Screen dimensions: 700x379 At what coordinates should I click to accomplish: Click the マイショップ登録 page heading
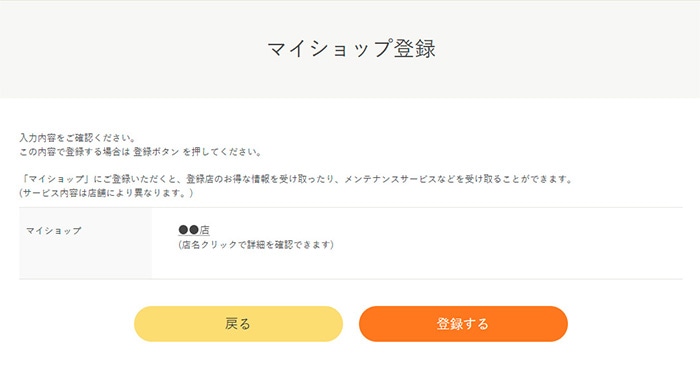pos(351,48)
